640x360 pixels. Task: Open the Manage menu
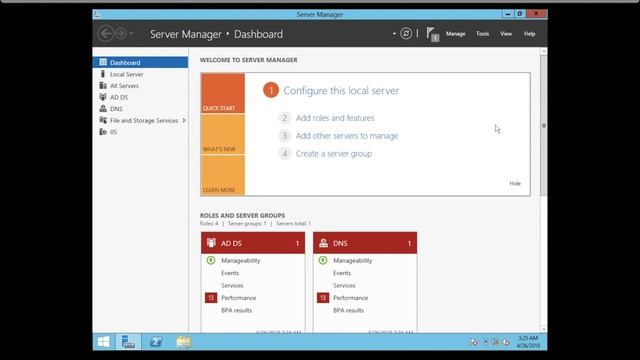456,34
